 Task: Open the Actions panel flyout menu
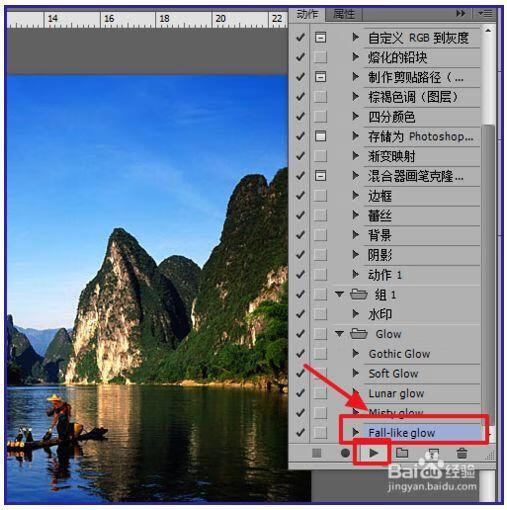click(485, 13)
